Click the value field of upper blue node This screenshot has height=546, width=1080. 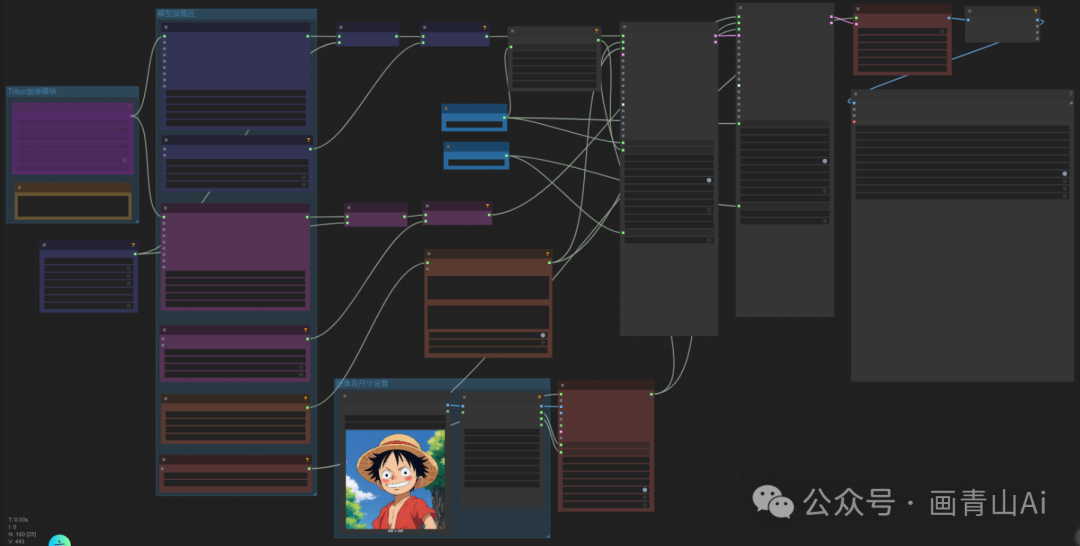475,125
